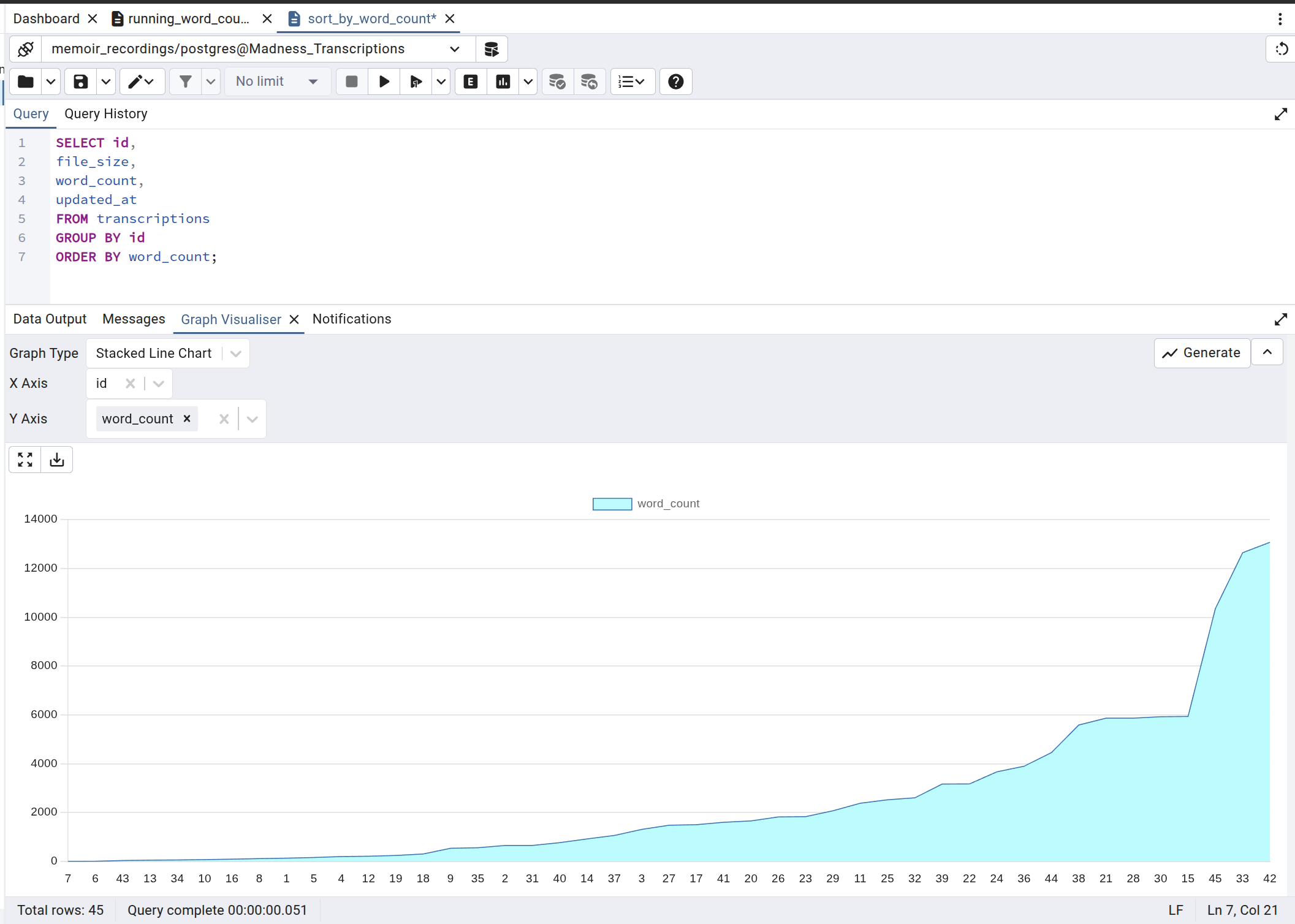Click the Explain Analyze chart icon

point(503,81)
